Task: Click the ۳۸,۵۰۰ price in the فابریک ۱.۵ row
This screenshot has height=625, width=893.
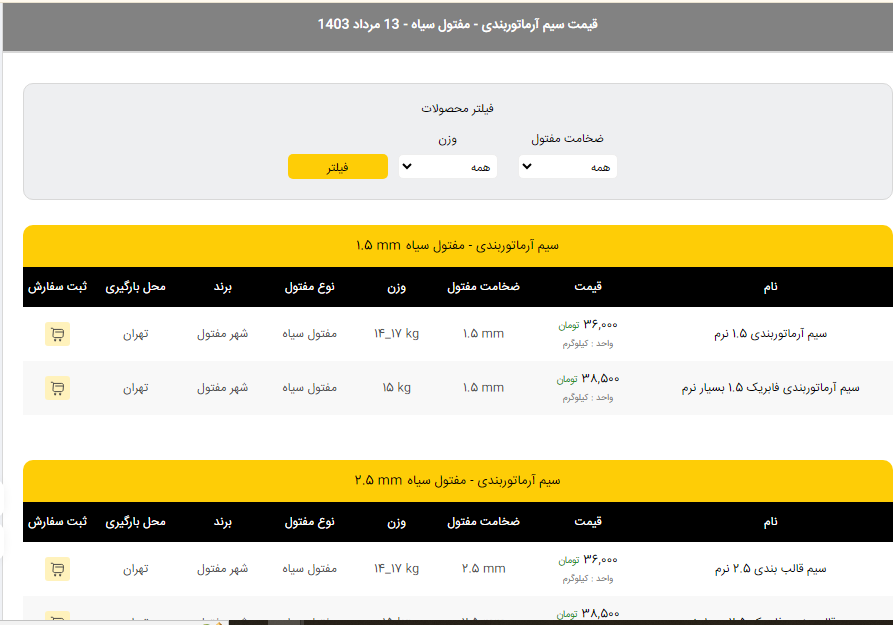Action: tap(601, 379)
